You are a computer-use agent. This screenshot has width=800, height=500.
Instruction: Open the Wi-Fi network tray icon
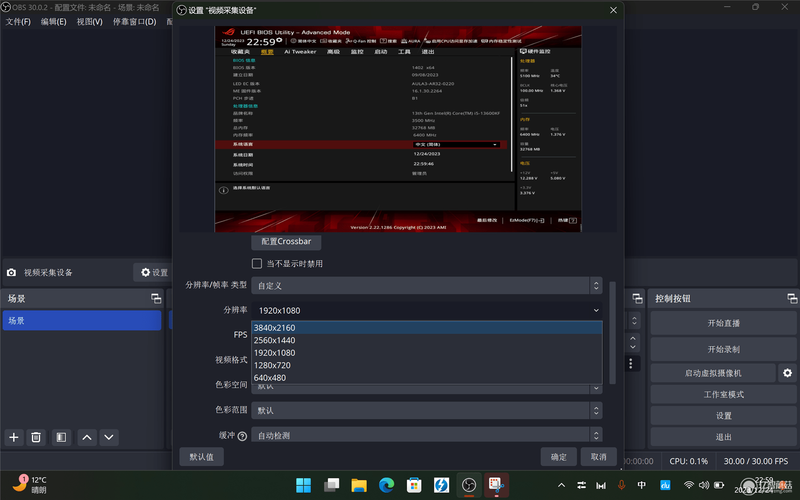pos(689,485)
